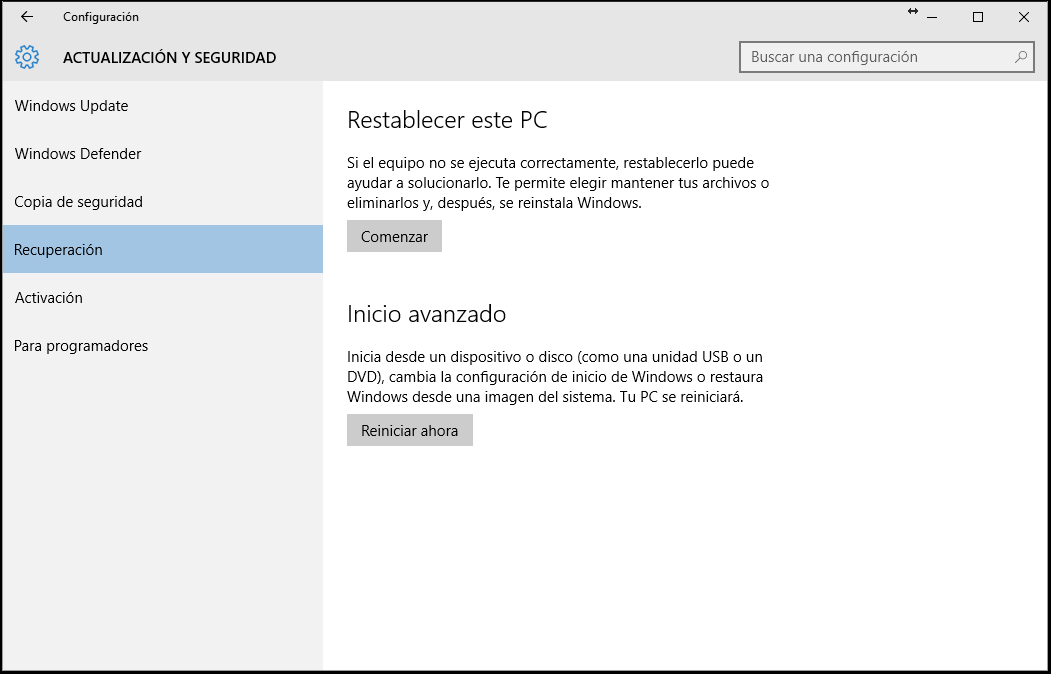Select Copia de seguridad
The width and height of the screenshot is (1051, 674).
pos(163,202)
